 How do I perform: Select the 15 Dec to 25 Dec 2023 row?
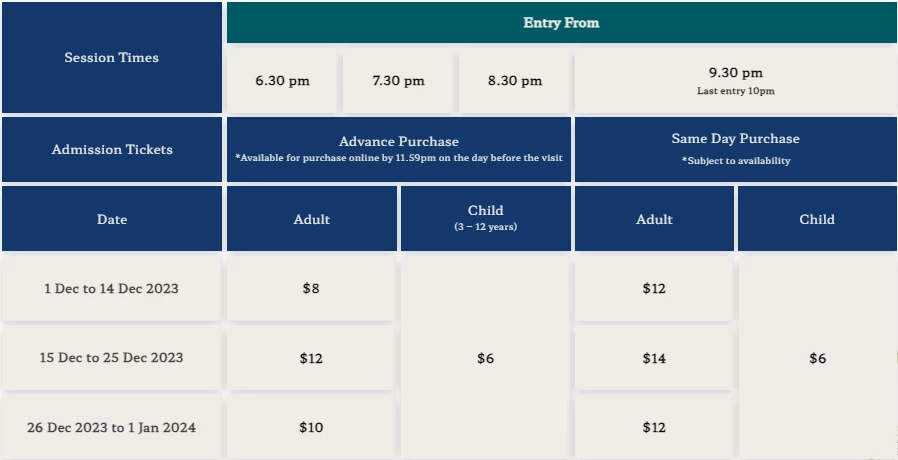coord(112,358)
